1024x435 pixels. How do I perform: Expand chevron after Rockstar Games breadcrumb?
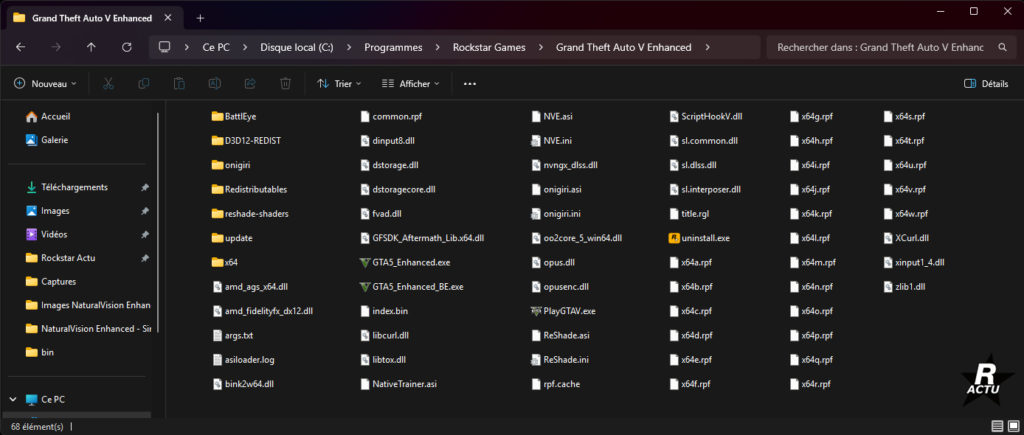(x=541, y=47)
